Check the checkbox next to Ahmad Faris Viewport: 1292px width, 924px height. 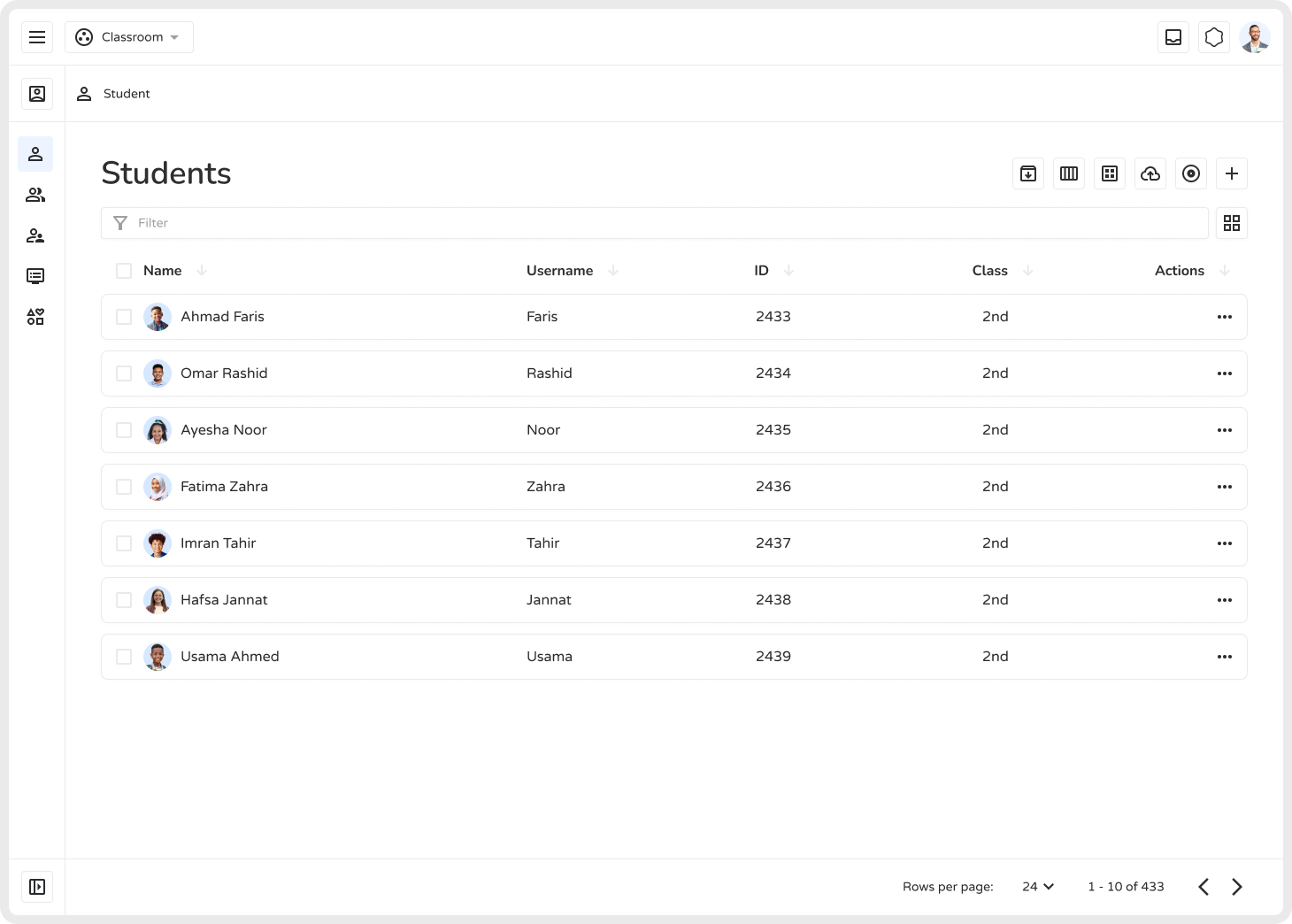pyautogui.click(x=124, y=316)
